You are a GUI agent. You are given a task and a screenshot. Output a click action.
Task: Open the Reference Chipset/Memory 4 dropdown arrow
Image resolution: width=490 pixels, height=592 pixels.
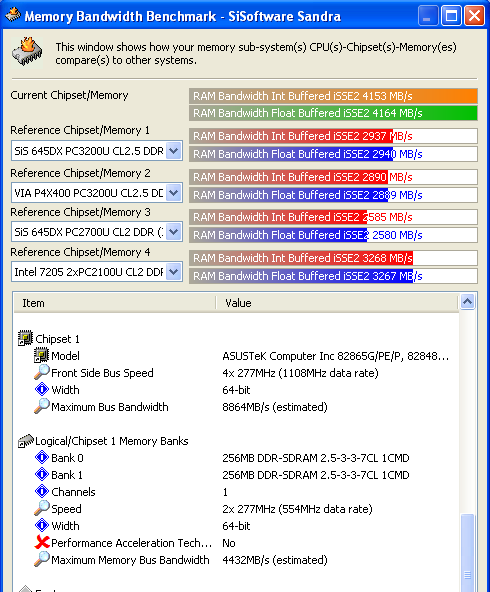point(173,272)
